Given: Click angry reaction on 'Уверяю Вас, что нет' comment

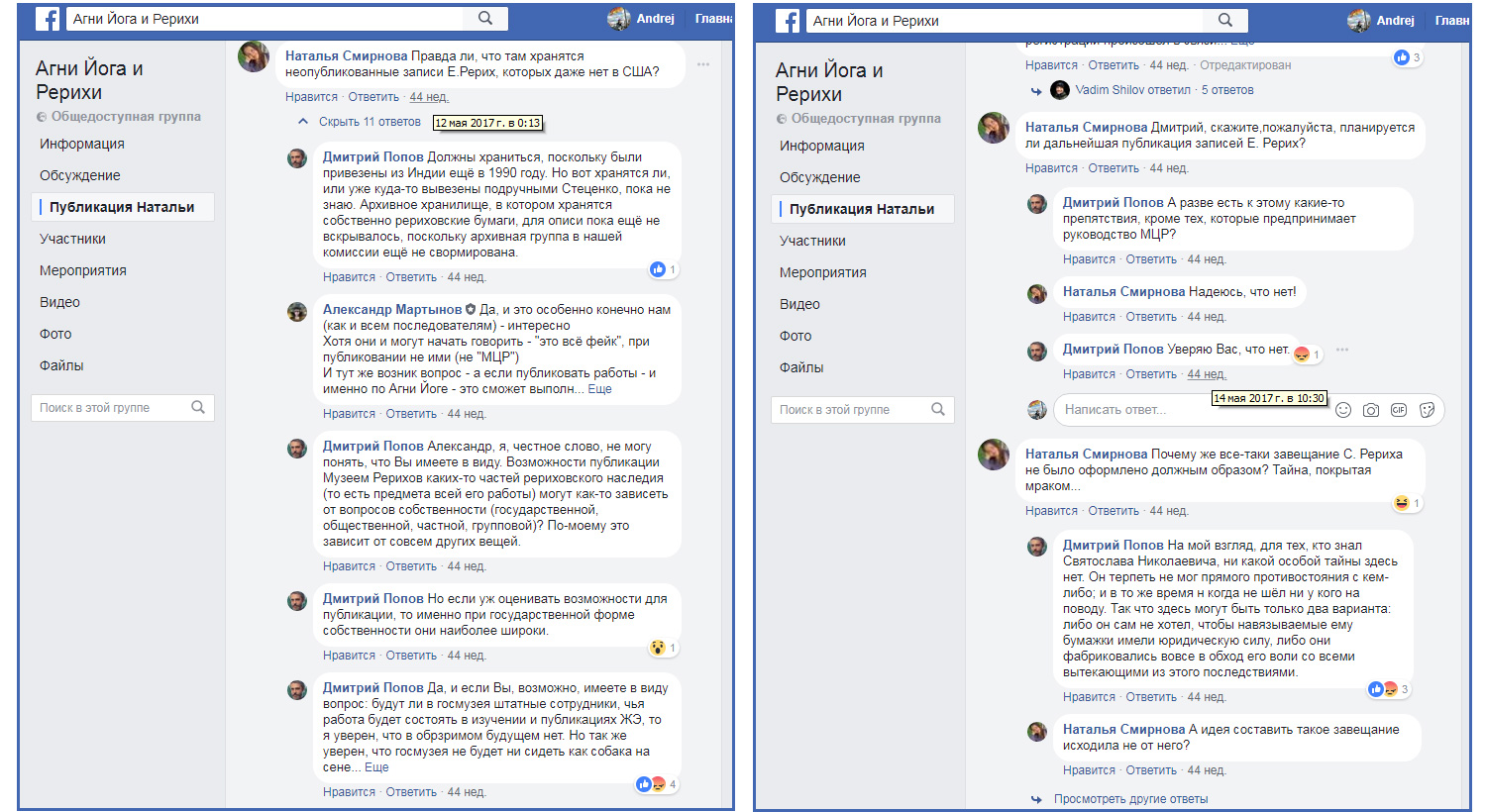Looking at the screenshot, I should click(x=1302, y=355).
